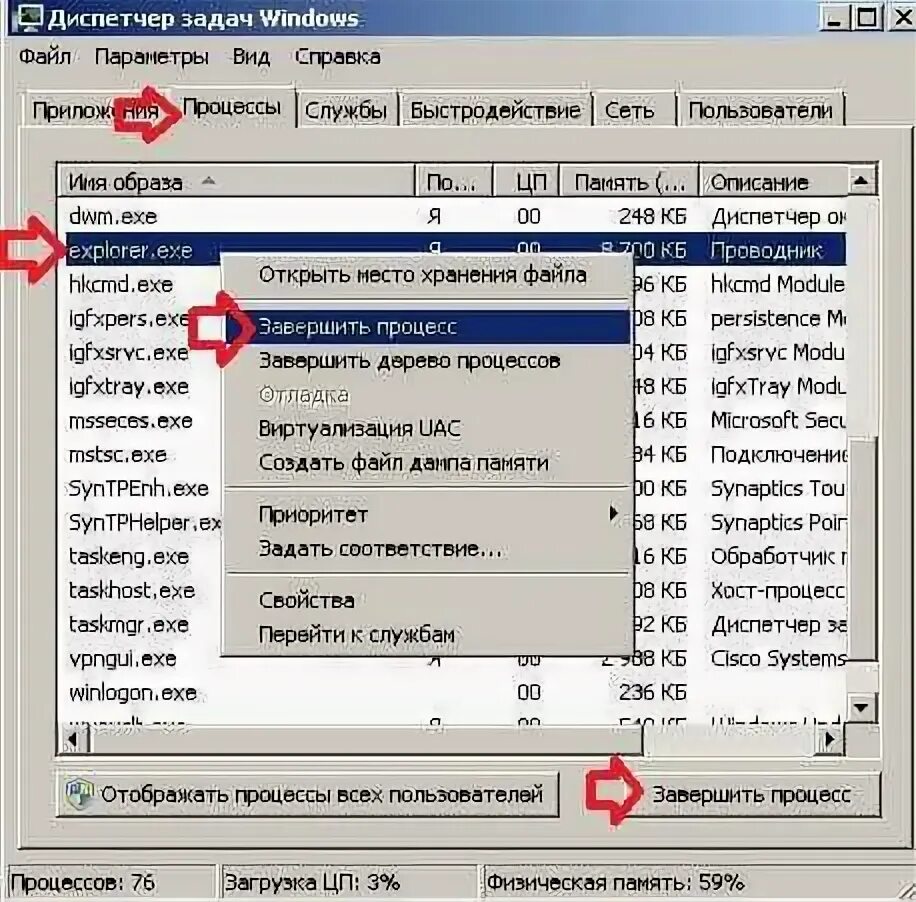Switch to the Пользователи tab
916x902 pixels.
pyautogui.click(x=760, y=110)
